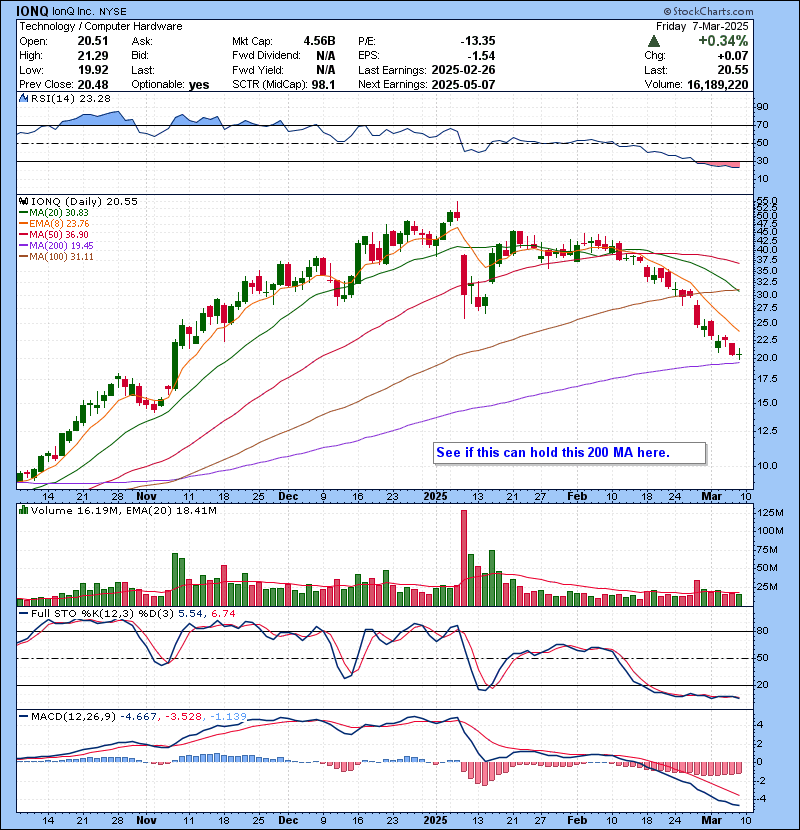Click the 125M volume axis label

click(770, 513)
